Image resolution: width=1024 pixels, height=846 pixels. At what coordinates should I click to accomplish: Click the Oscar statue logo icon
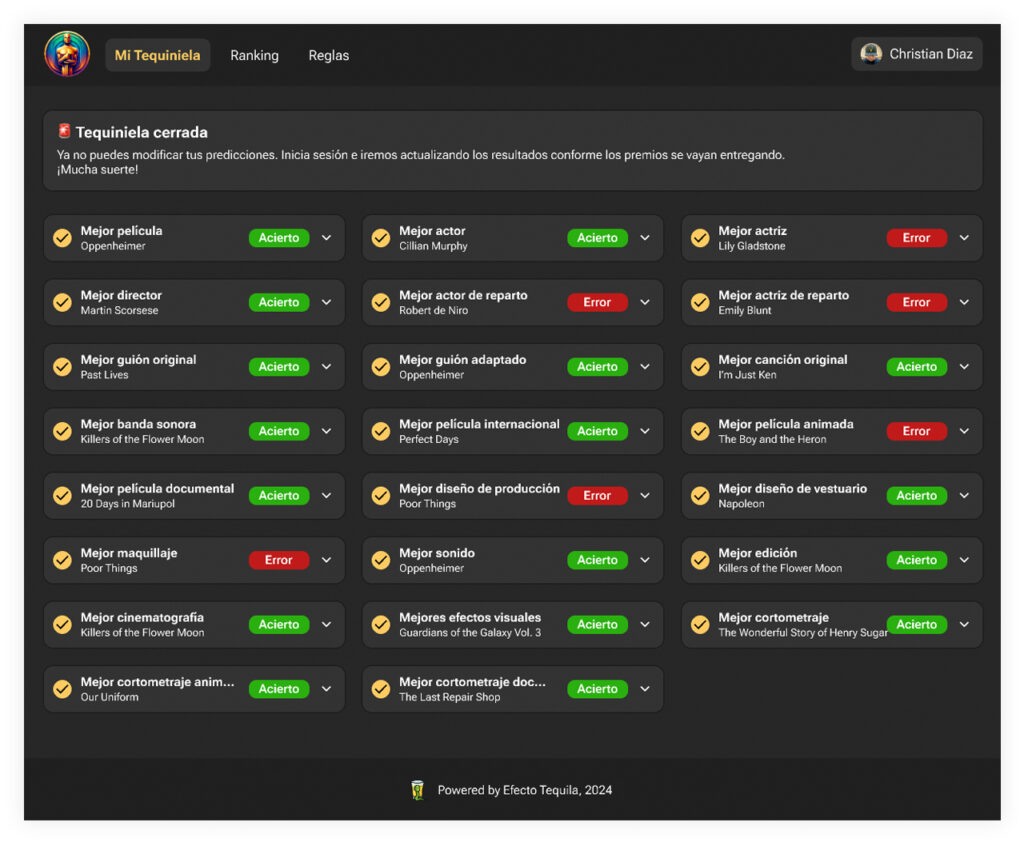click(67, 54)
